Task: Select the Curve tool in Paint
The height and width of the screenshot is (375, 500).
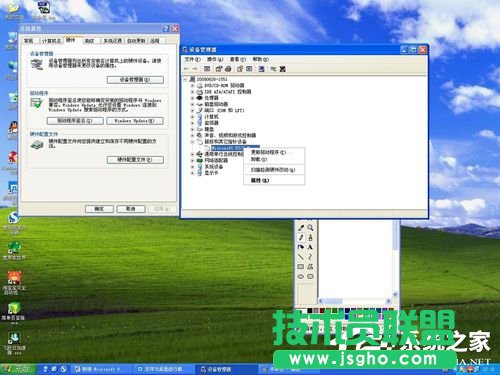Action: point(310,257)
